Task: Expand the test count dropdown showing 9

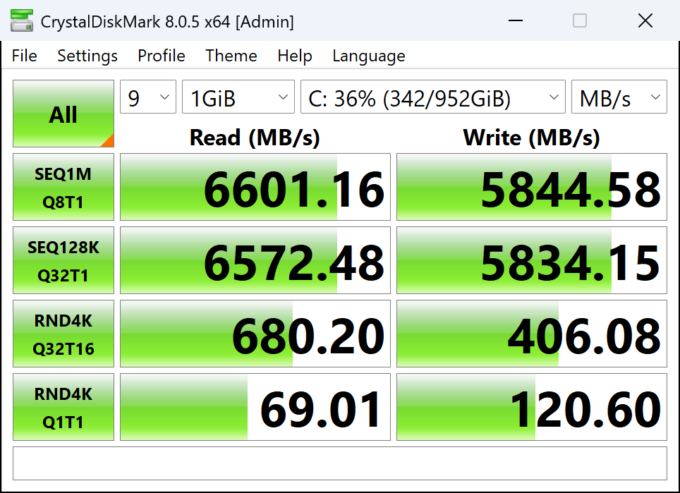Action: pyautogui.click(x=148, y=97)
